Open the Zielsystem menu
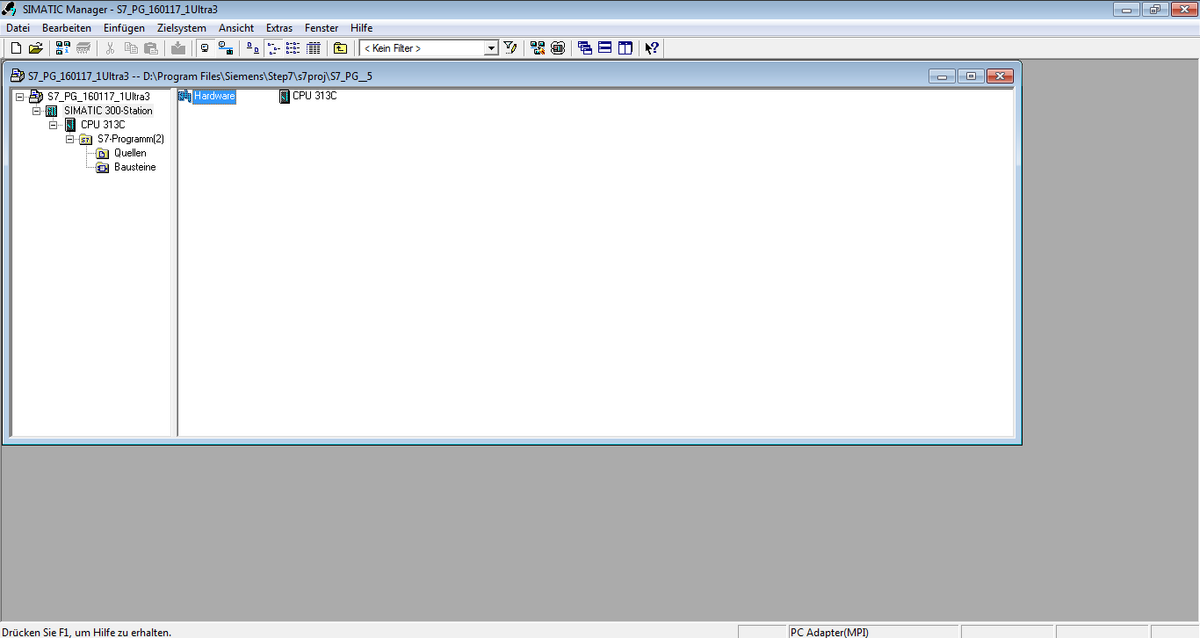Image resolution: width=1200 pixels, height=638 pixels. click(x=181, y=28)
